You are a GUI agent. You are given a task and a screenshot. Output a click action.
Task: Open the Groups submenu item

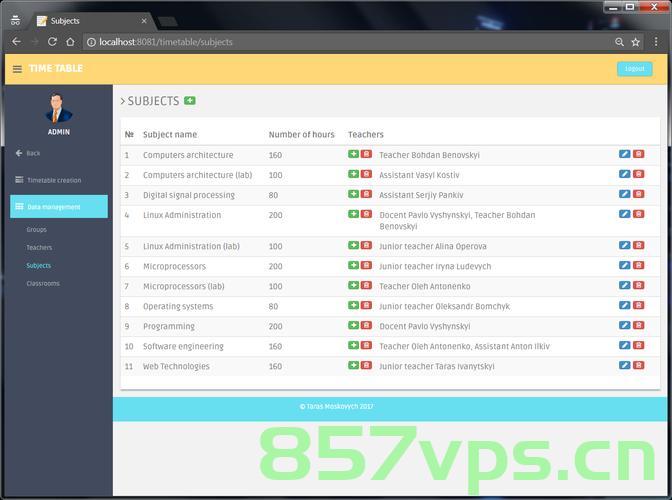point(36,230)
